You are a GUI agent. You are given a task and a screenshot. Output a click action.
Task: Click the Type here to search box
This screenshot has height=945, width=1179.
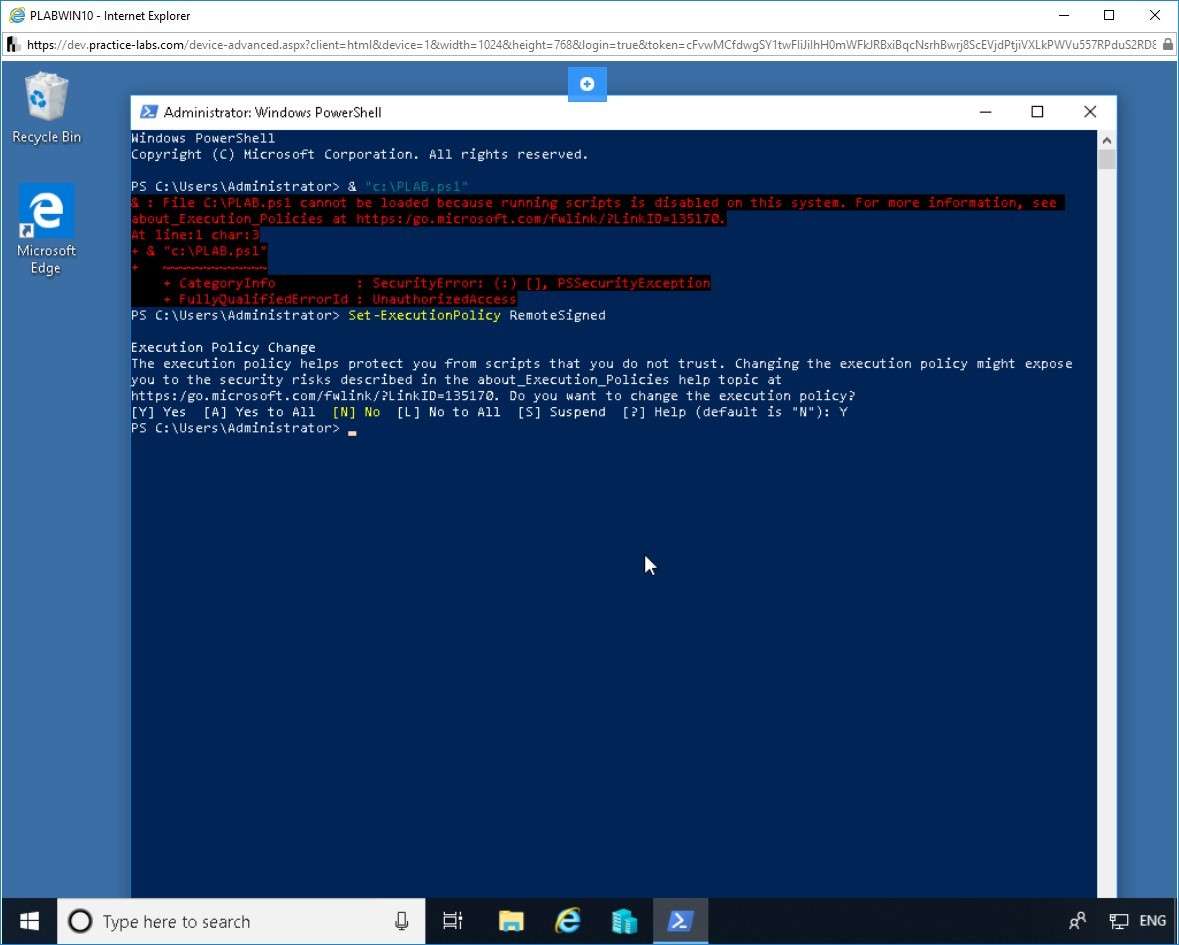pyautogui.click(x=240, y=921)
